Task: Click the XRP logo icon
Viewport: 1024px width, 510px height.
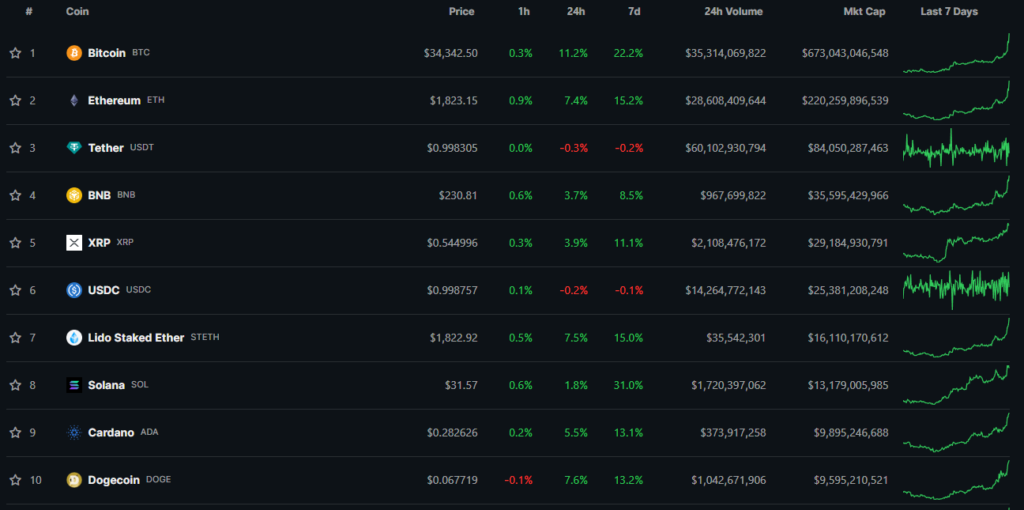Action: click(x=74, y=242)
